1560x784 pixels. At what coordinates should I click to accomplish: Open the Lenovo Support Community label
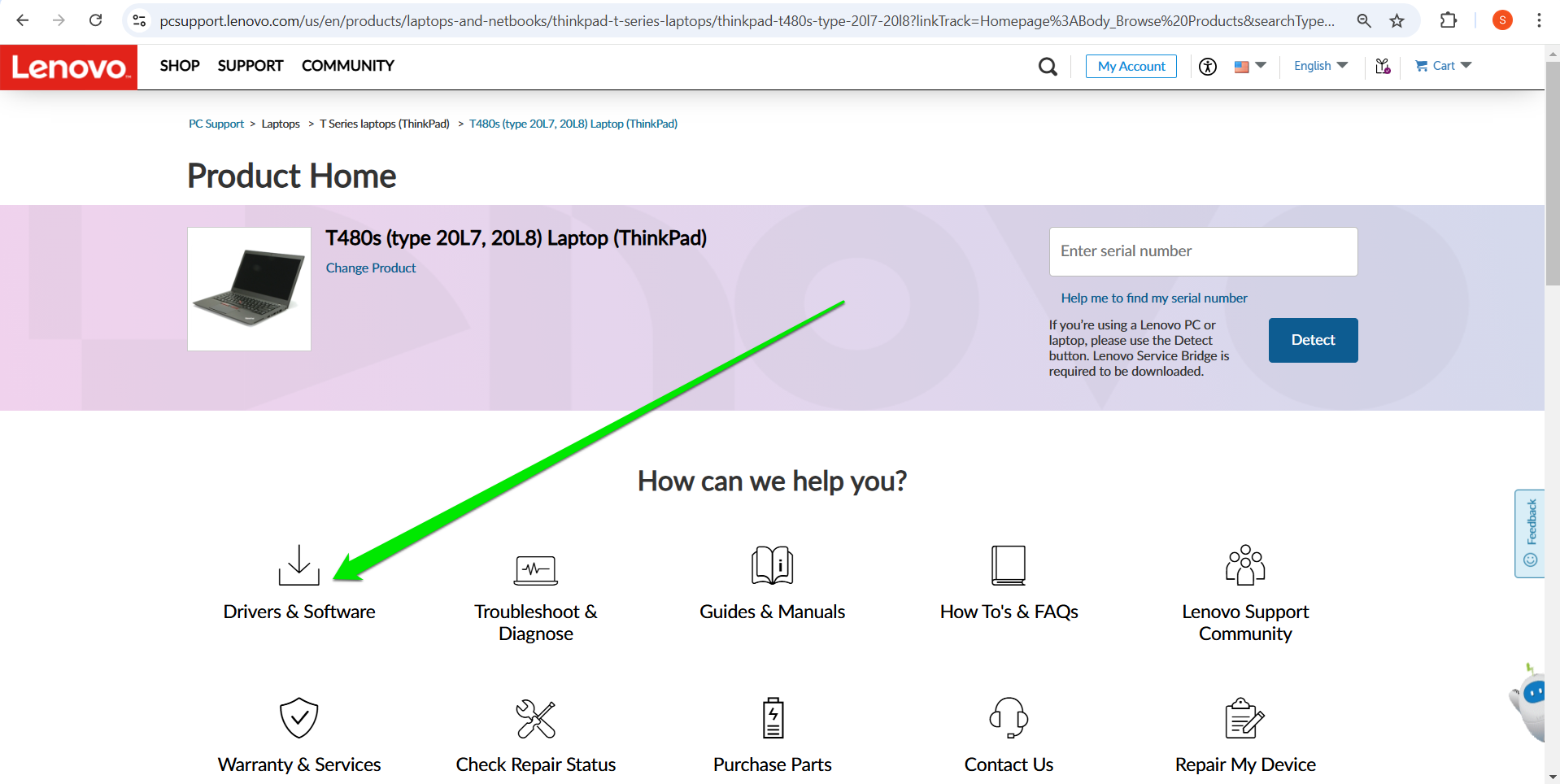coord(1245,622)
